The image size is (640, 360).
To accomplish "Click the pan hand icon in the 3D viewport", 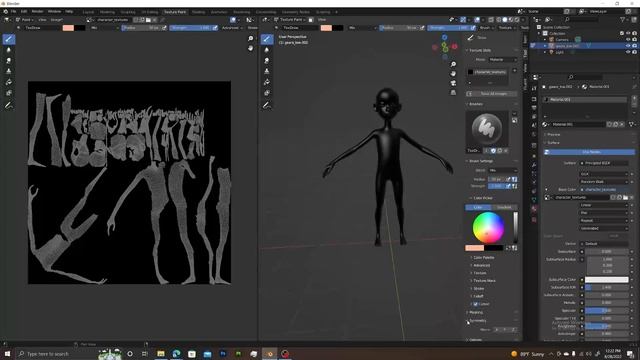I will pyautogui.click(x=453, y=74).
